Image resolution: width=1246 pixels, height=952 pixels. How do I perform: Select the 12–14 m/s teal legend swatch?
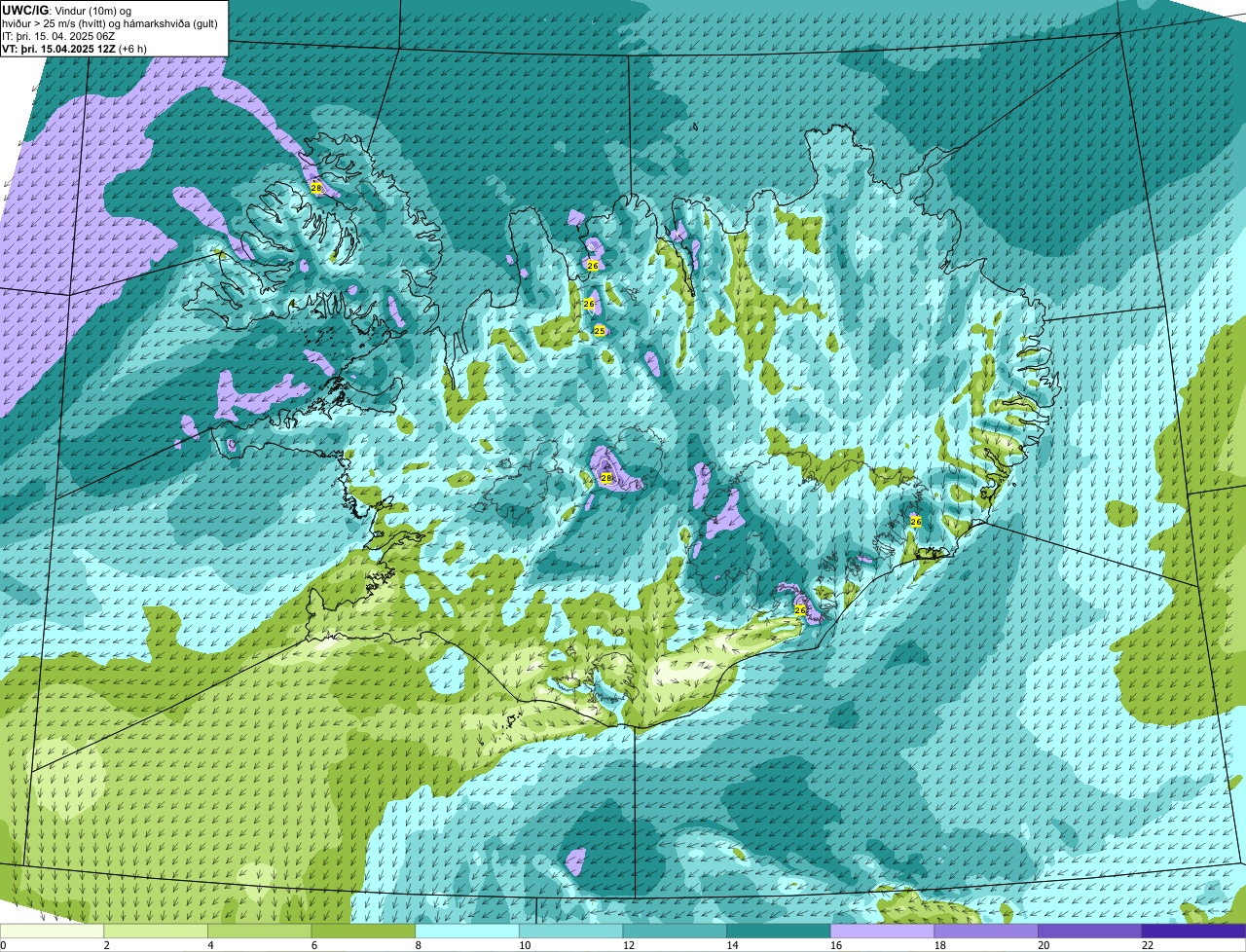[x=675, y=932]
